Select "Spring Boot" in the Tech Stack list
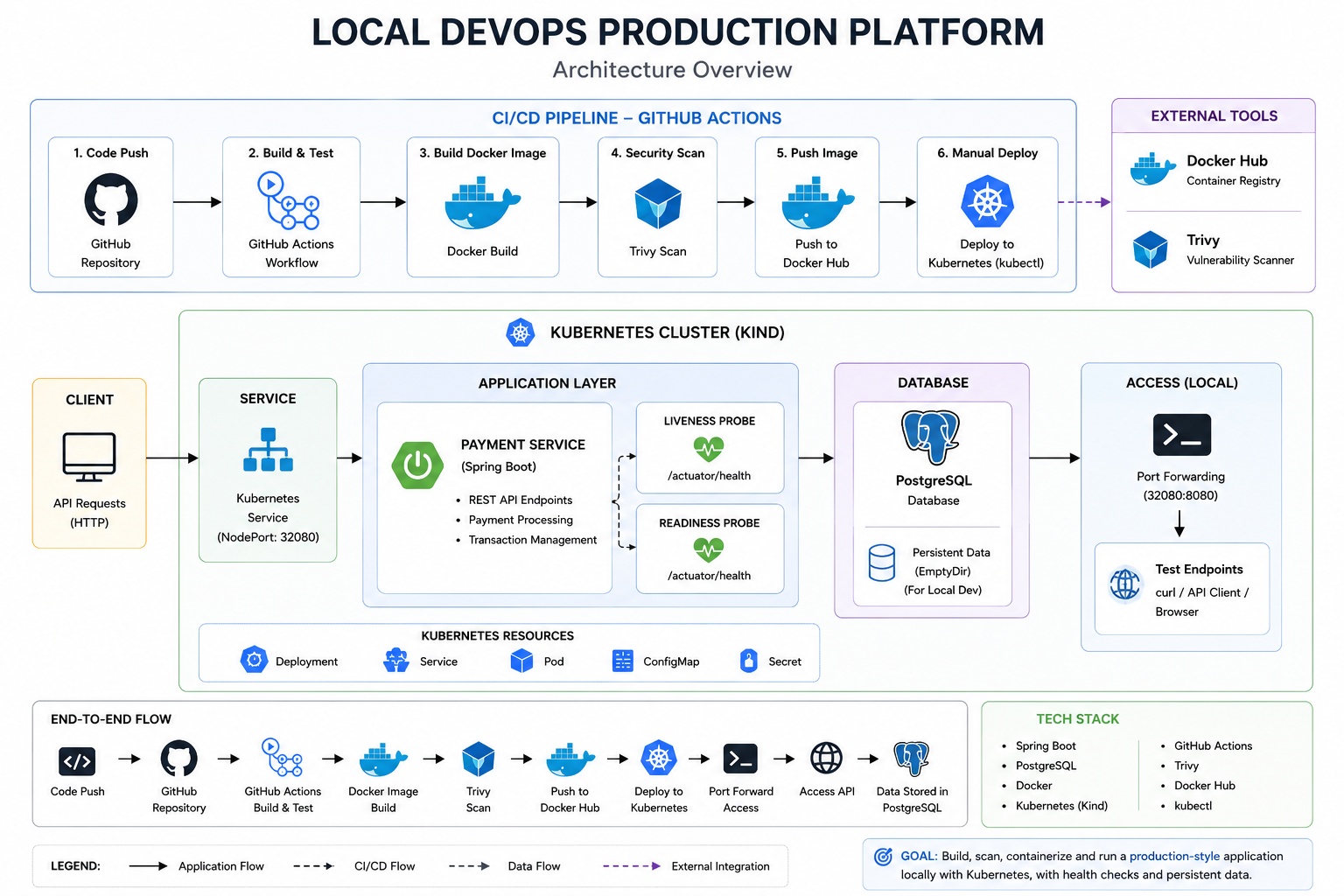Screen dimensions: 1344x896 click(1046, 746)
